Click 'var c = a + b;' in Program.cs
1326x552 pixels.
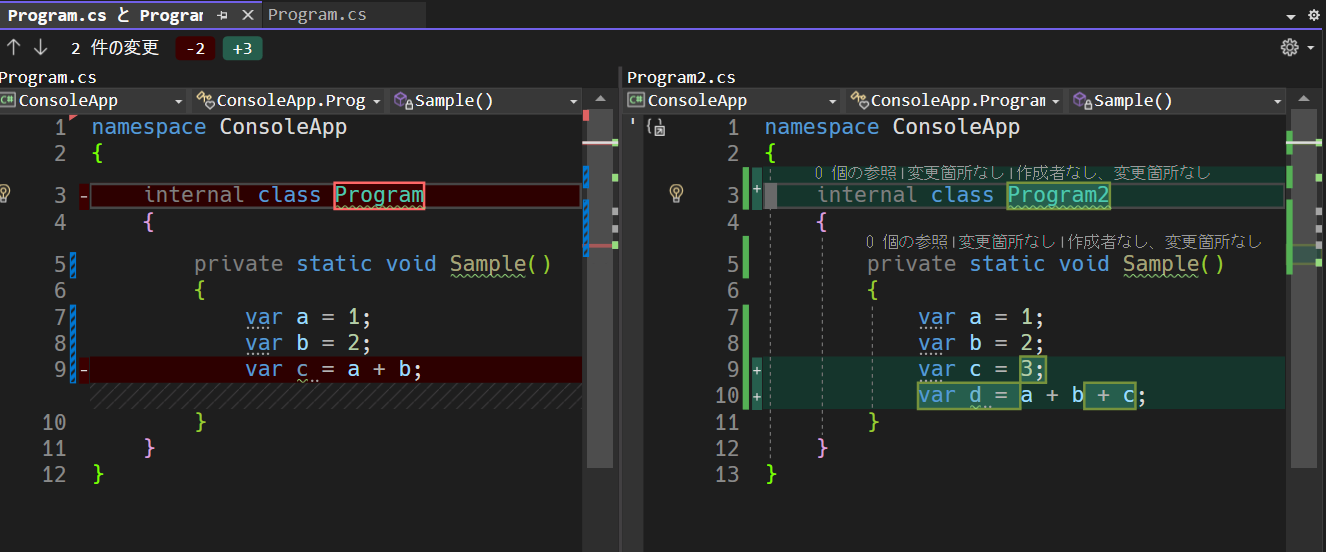click(x=334, y=370)
